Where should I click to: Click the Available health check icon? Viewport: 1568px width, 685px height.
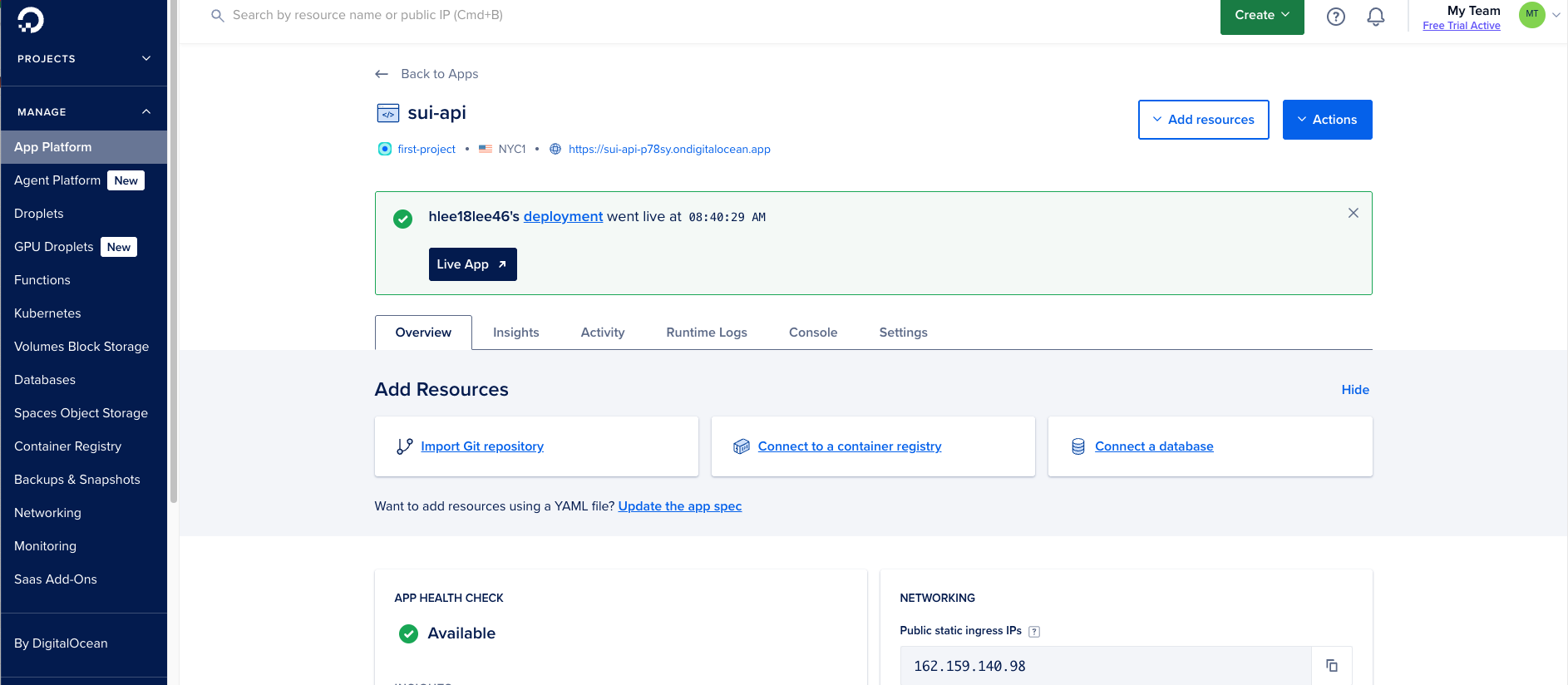tap(408, 634)
